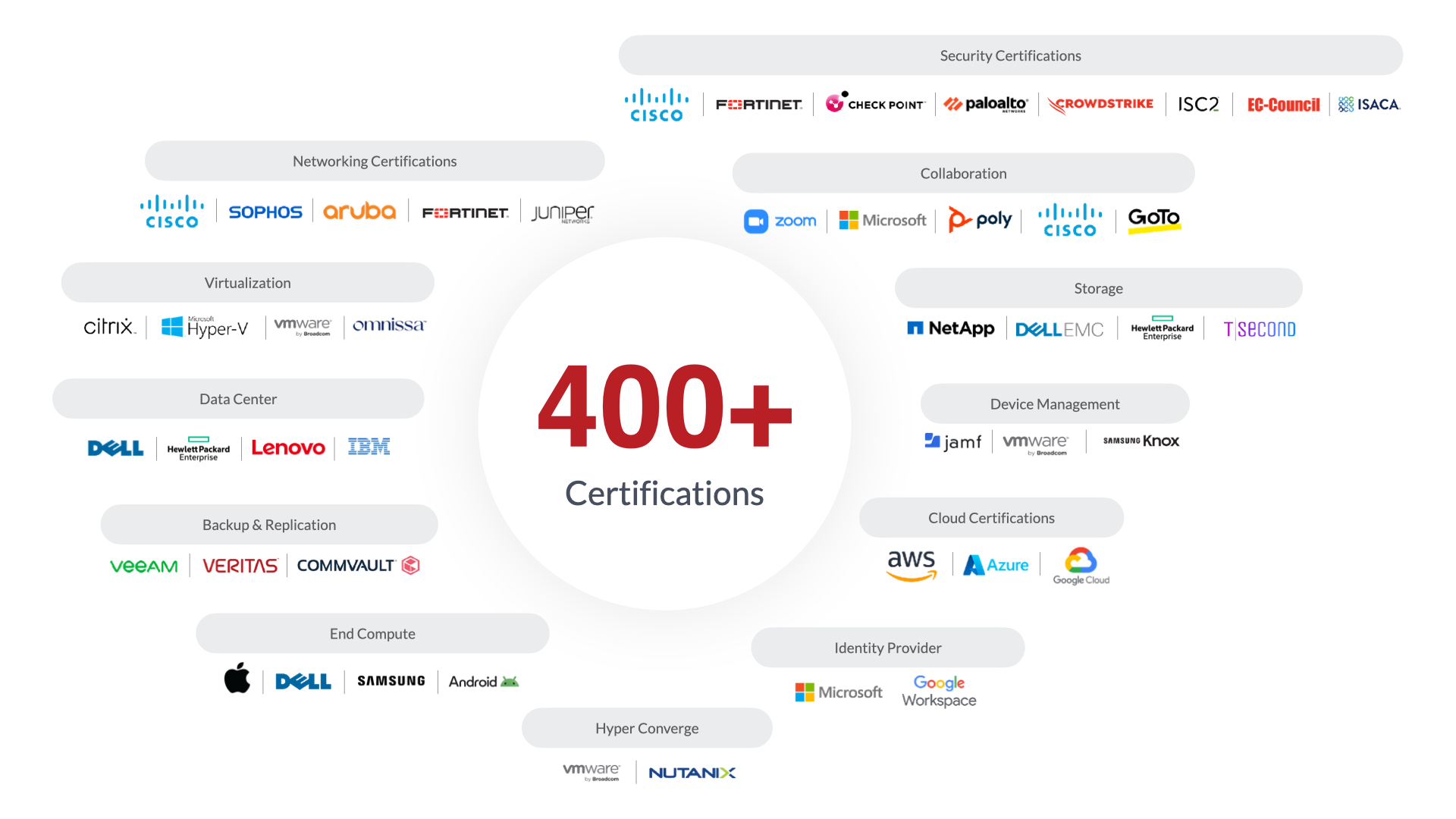Click the Check Point logo

(x=875, y=103)
